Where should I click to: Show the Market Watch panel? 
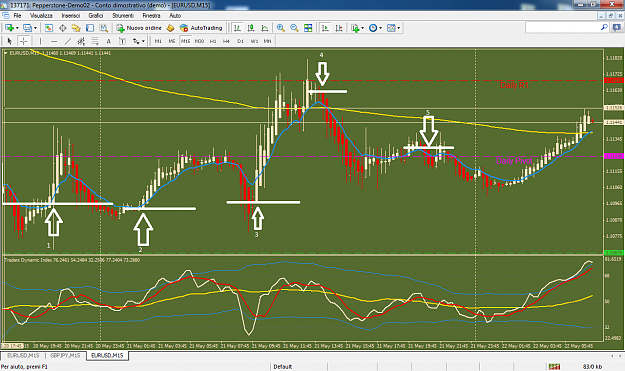click(x=49, y=28)
